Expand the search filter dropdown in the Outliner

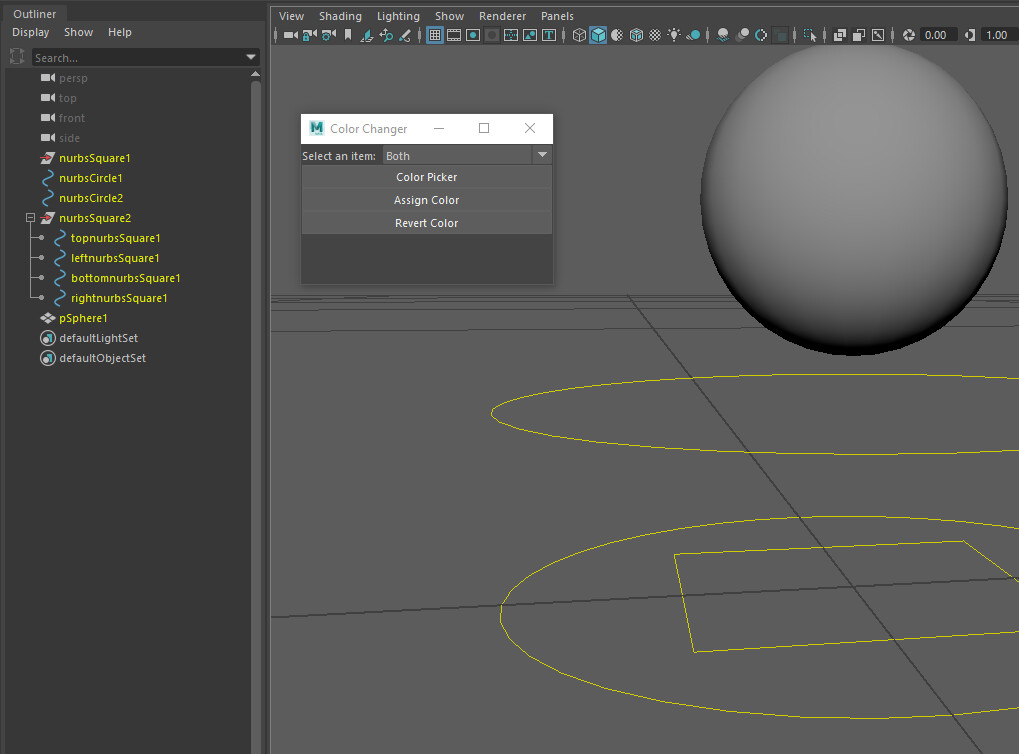point(253,57)
